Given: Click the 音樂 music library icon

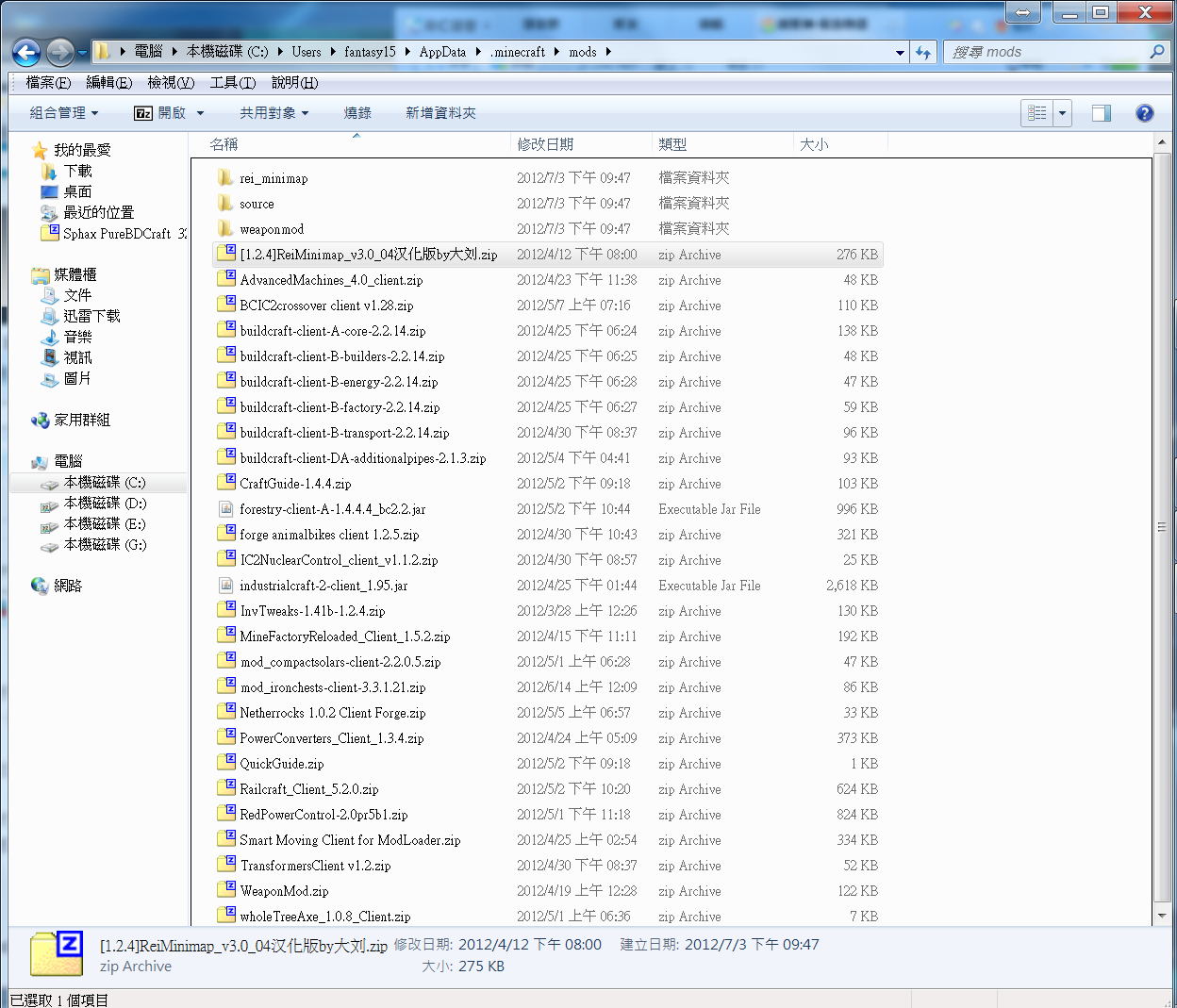Looking at the screenshot, I should [49, 337].
